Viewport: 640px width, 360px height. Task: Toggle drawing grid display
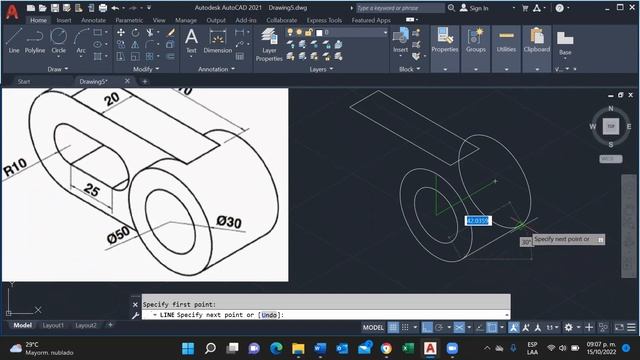pos(393,327)
